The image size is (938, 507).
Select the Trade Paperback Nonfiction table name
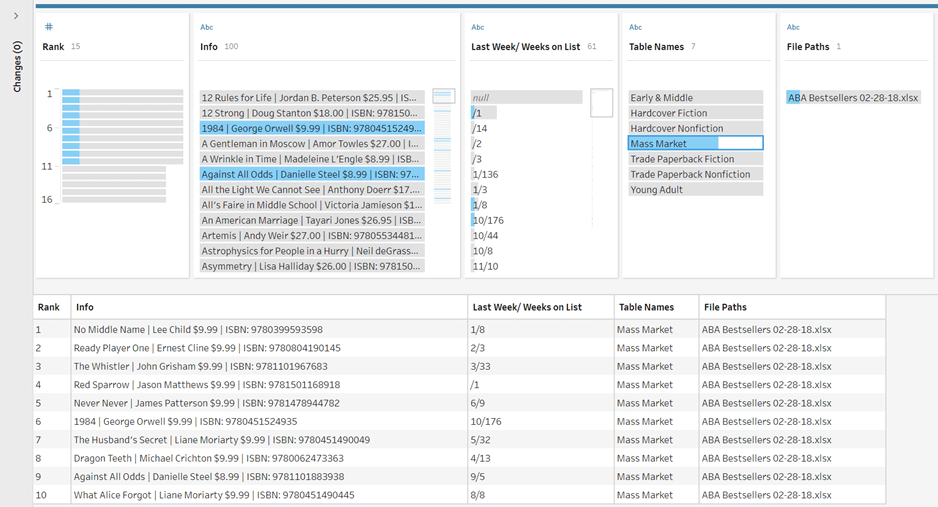pyautogui.click(x=696, y=174)
